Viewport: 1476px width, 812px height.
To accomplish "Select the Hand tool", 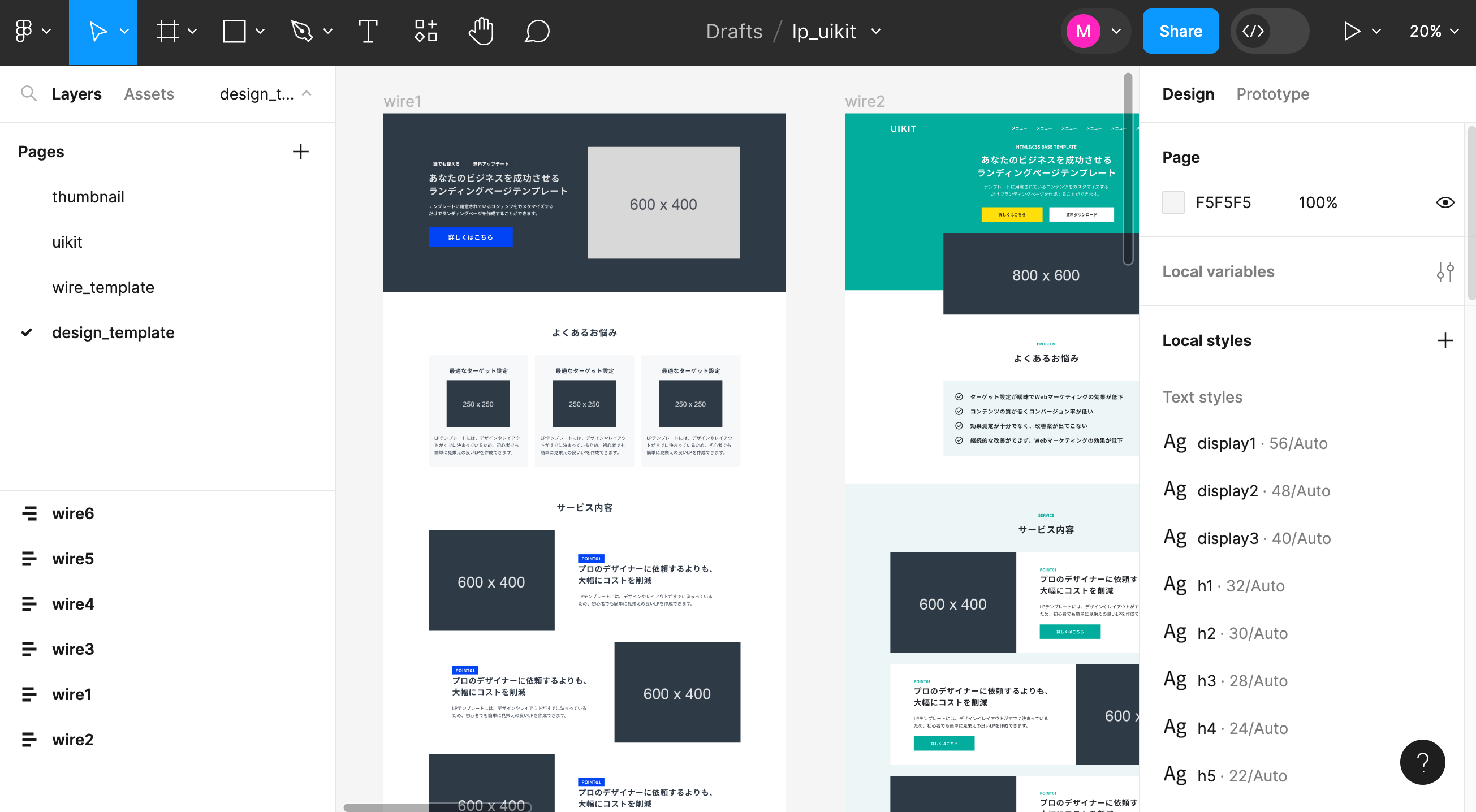I will click(x=481, y=31).
